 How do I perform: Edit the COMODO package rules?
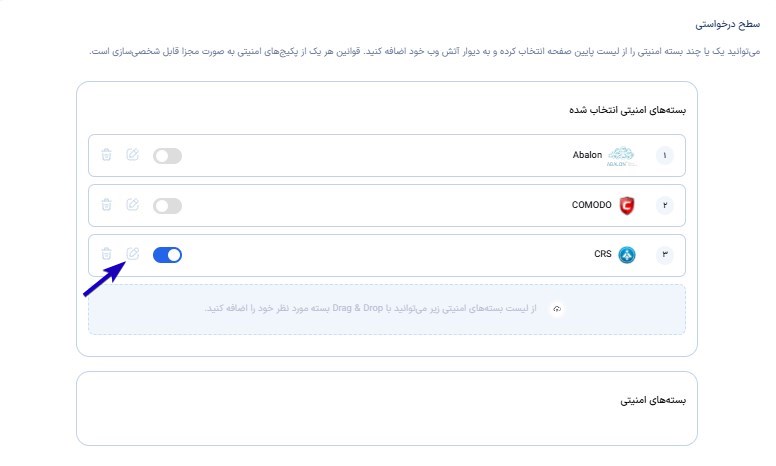pyautogui.click(x=132, y=204)
